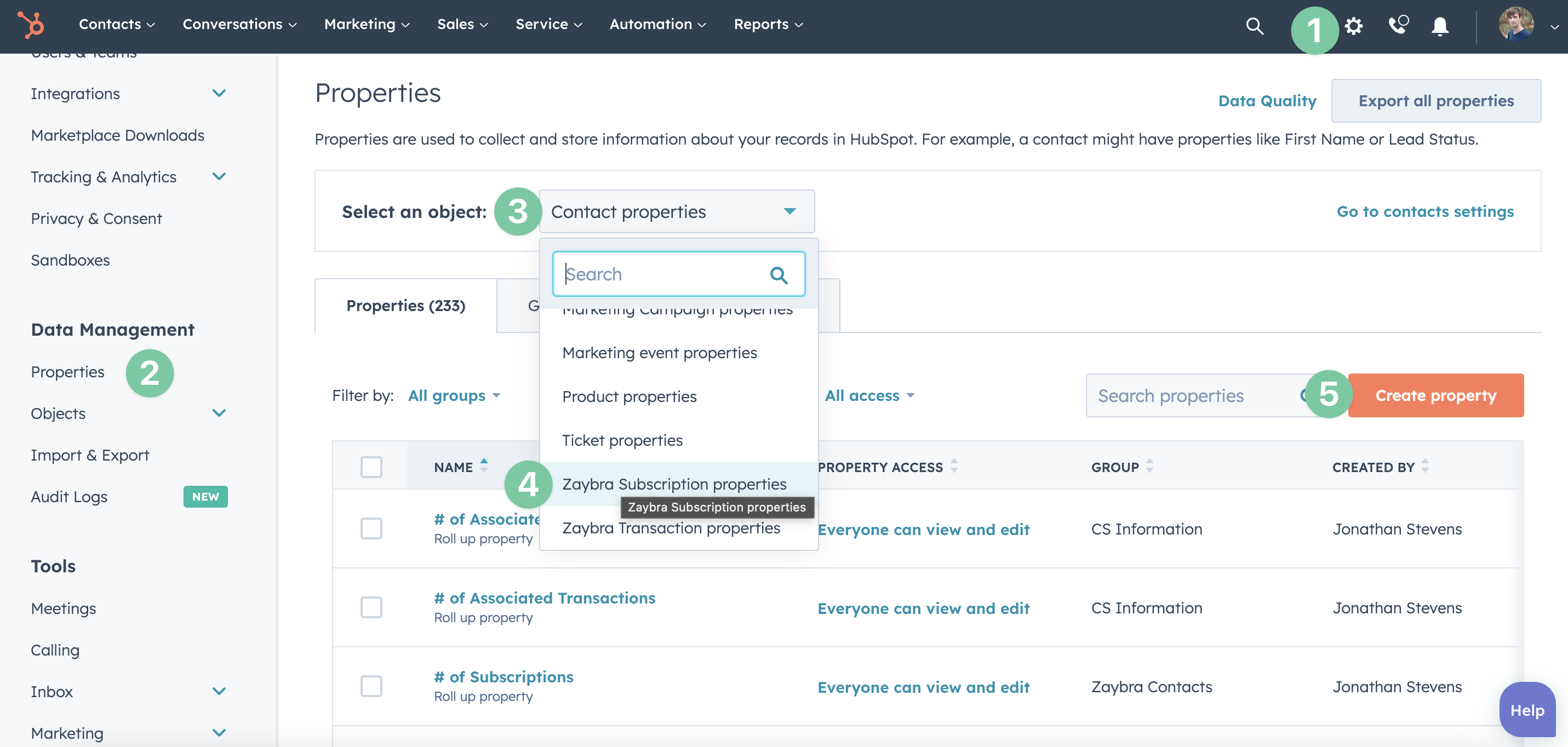Open Privacy & Consent settings
Viewport: 1568px width, 747px height.
point(96,219)
